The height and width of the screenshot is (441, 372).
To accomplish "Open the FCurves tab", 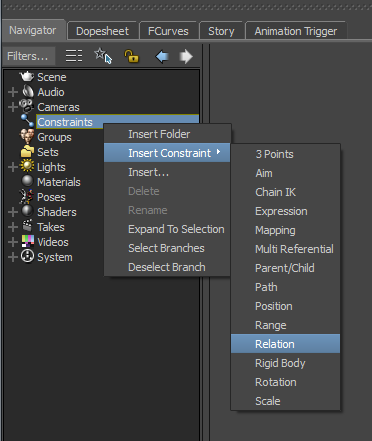I will pyautogui.click(x=168, y=31).
